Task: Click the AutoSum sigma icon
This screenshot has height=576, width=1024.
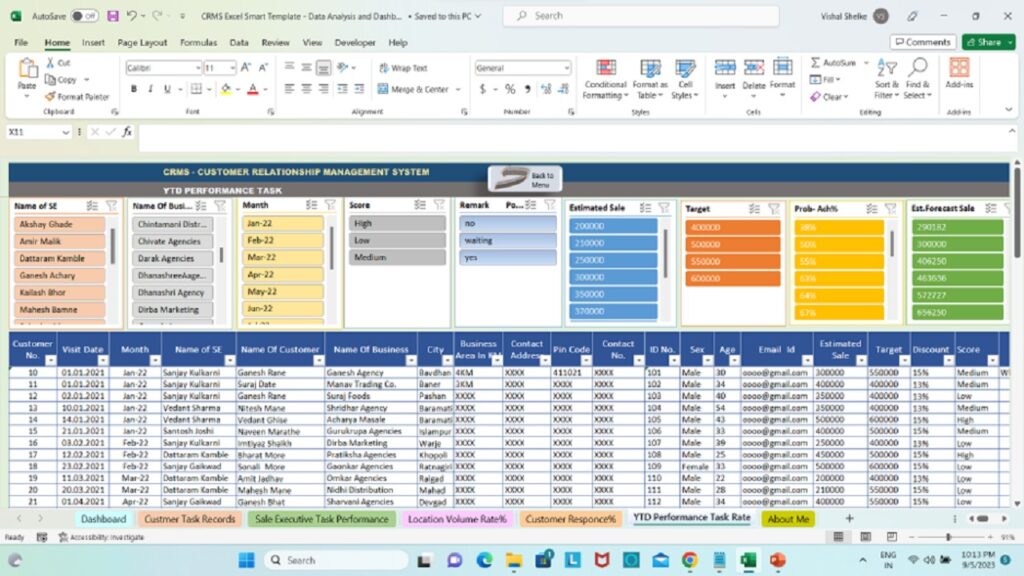Action: coord(815,63)
